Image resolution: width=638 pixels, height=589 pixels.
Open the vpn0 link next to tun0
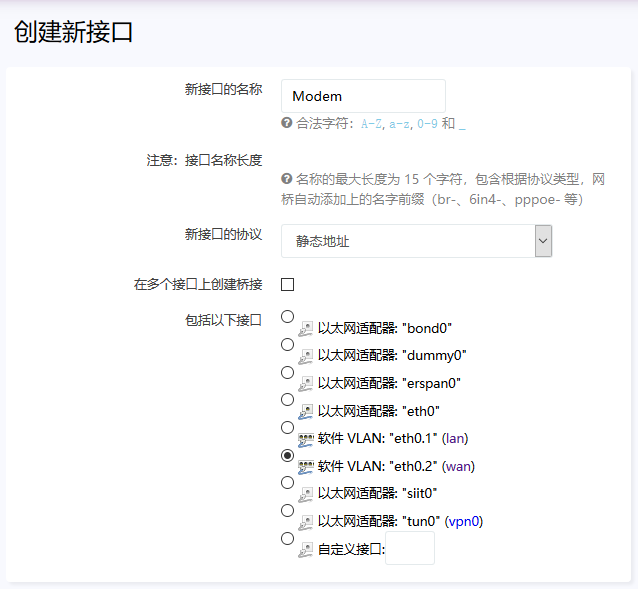[463, 521]
